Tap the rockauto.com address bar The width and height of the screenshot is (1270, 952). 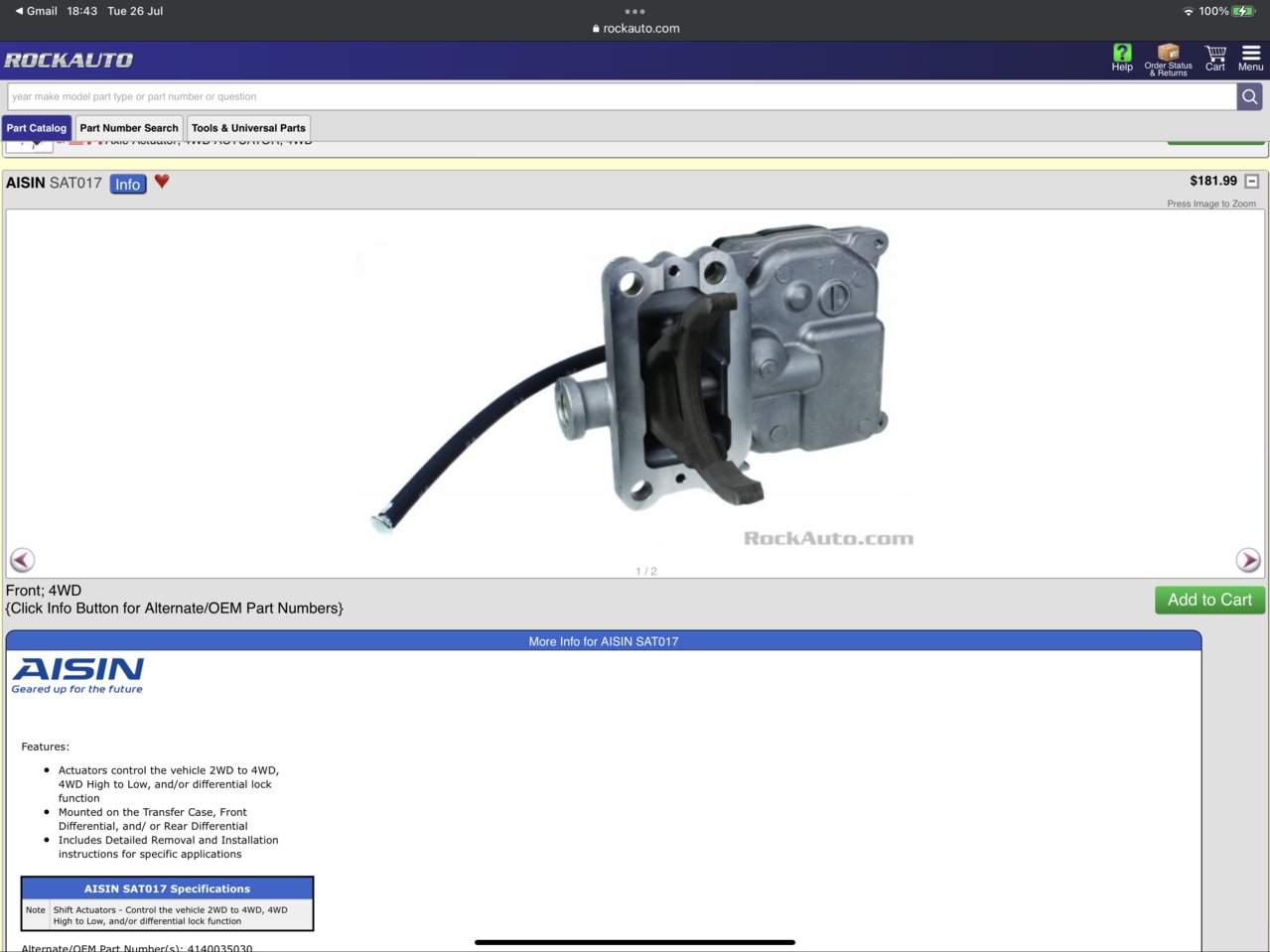(635, 29)
